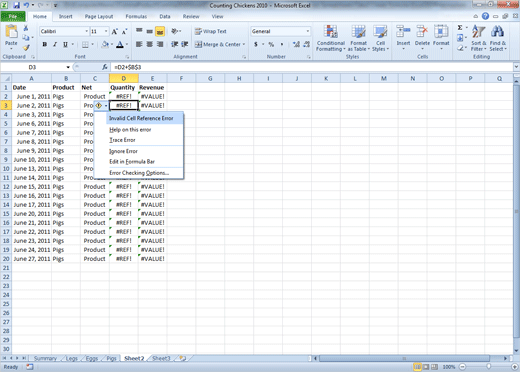
Task: Click the Insert cells icon
Action: (x=403, y=32)
